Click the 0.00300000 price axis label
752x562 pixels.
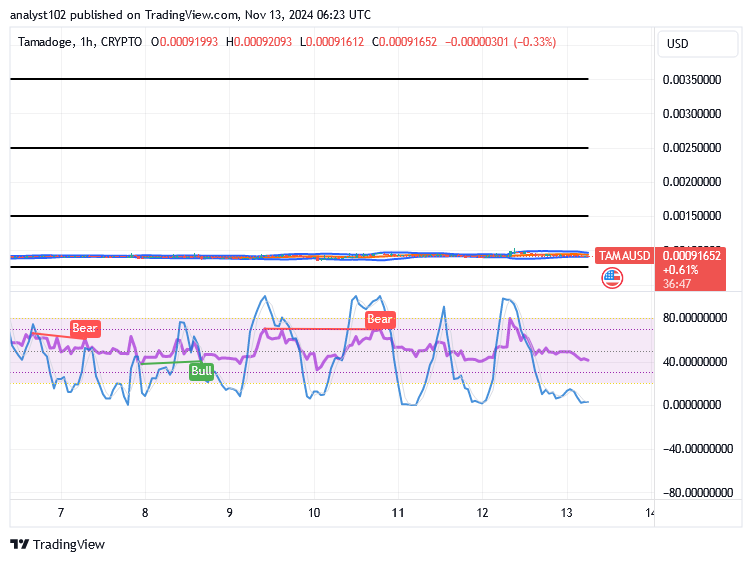click(692, 114)
